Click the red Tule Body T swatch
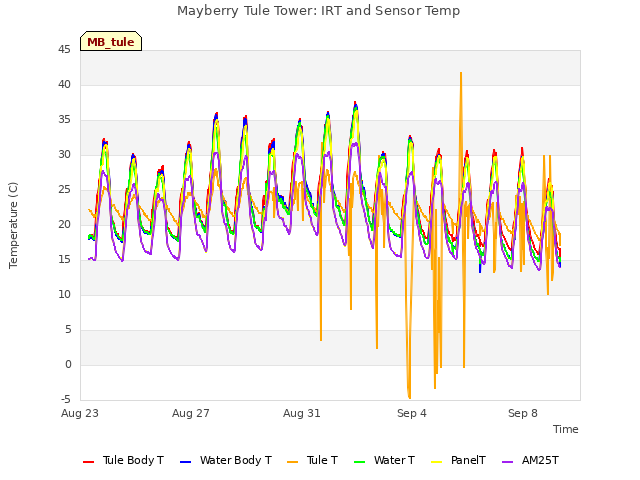 tap(89, 462)
